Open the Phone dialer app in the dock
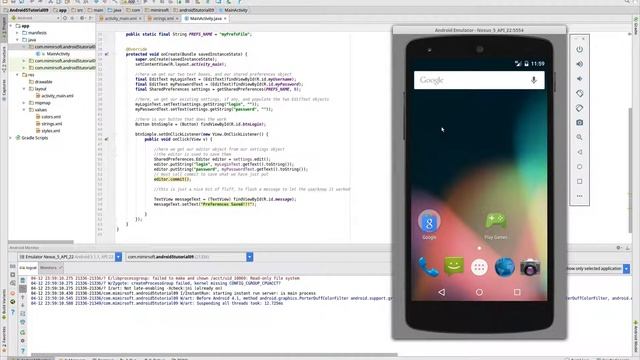 [x=428, y=267]
